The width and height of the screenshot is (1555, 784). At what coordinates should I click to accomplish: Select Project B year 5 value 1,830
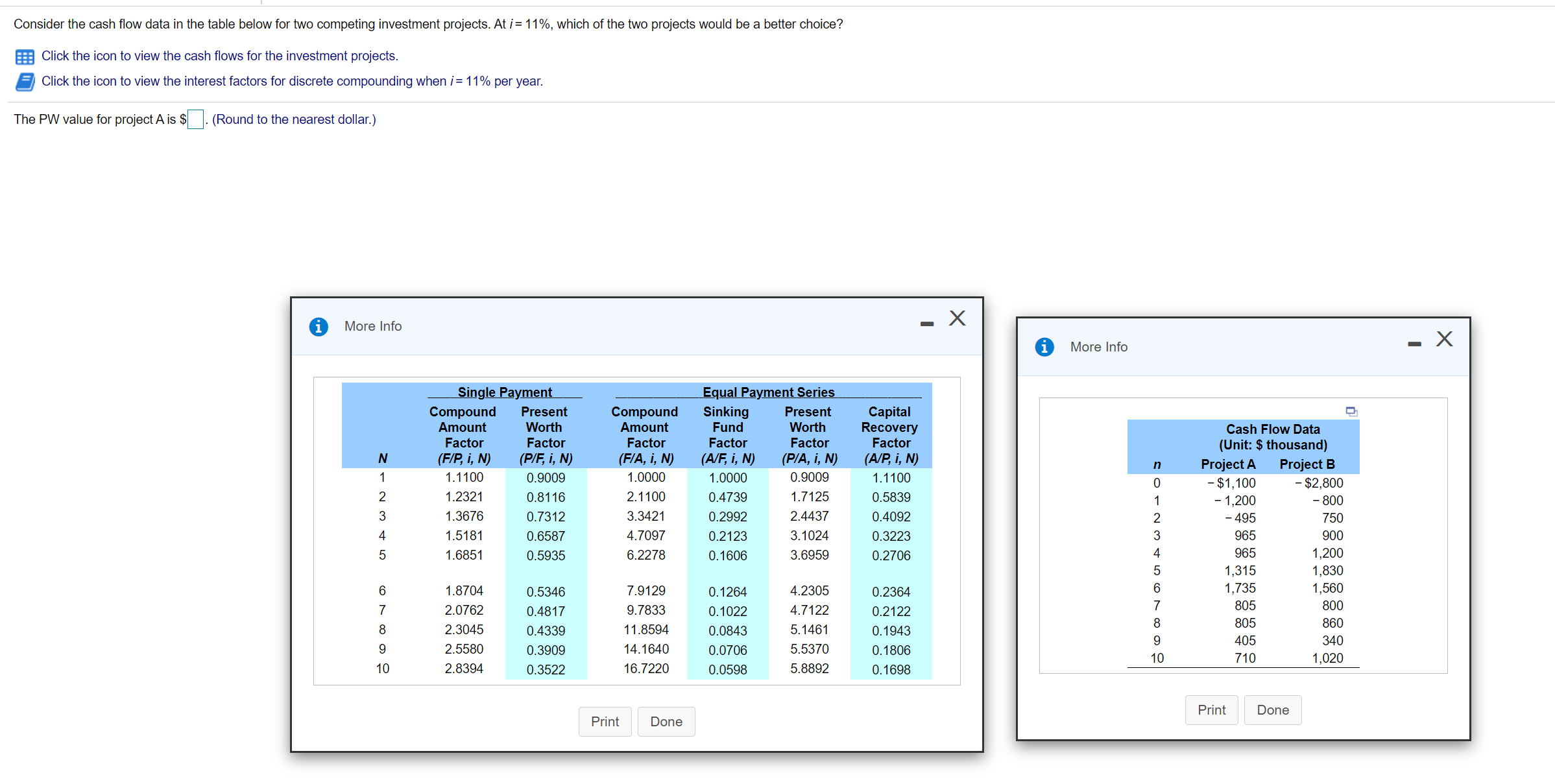pyautogui.click(x=1327, y=571)
